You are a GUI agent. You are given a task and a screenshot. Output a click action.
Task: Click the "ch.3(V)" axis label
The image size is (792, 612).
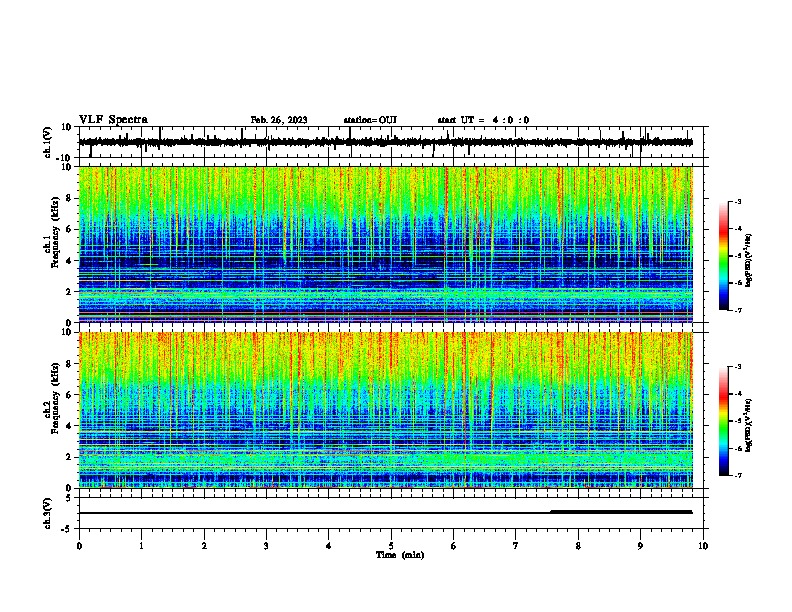(48, 513)
